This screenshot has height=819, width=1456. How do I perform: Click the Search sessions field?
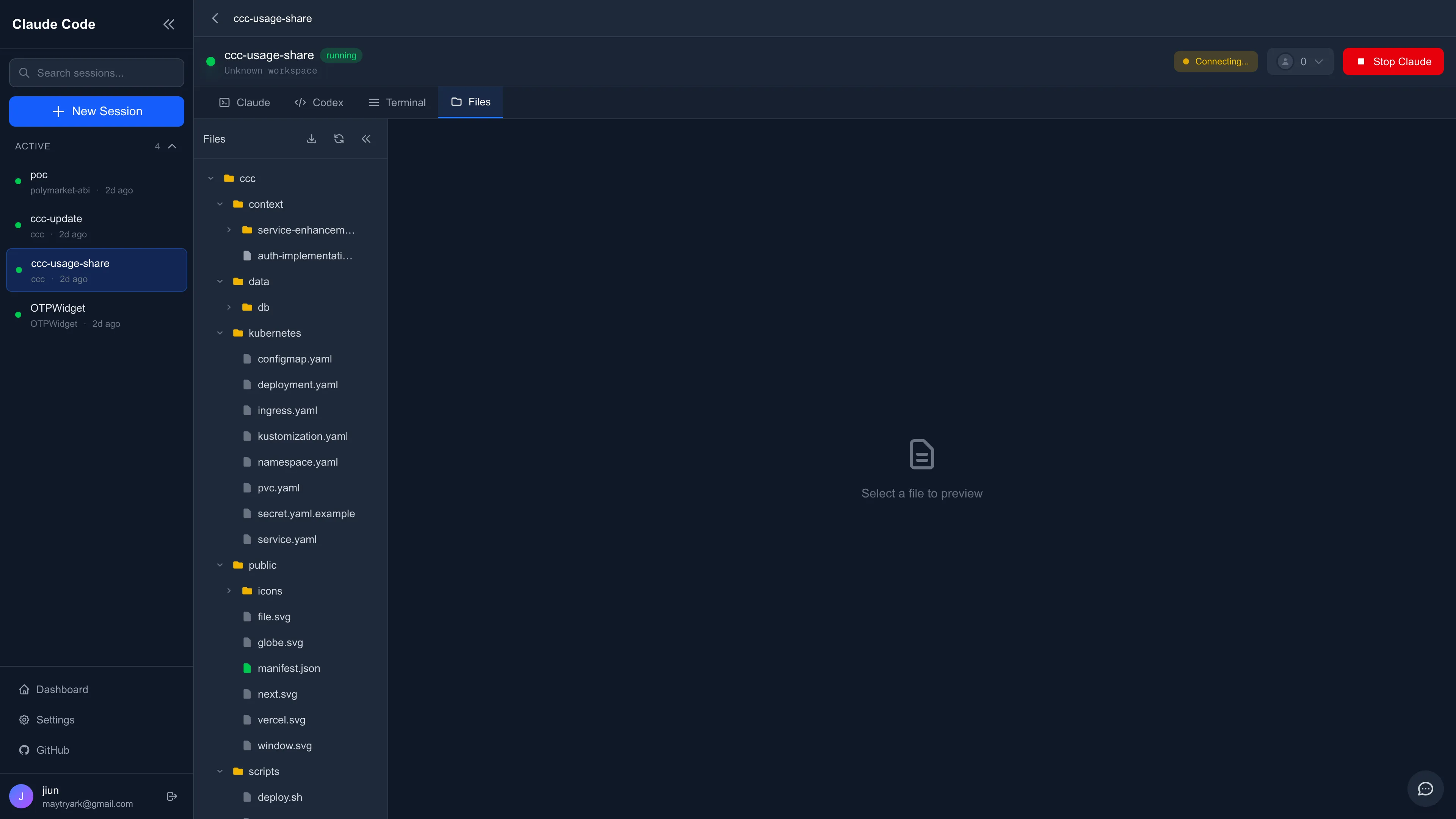(97, 73)
